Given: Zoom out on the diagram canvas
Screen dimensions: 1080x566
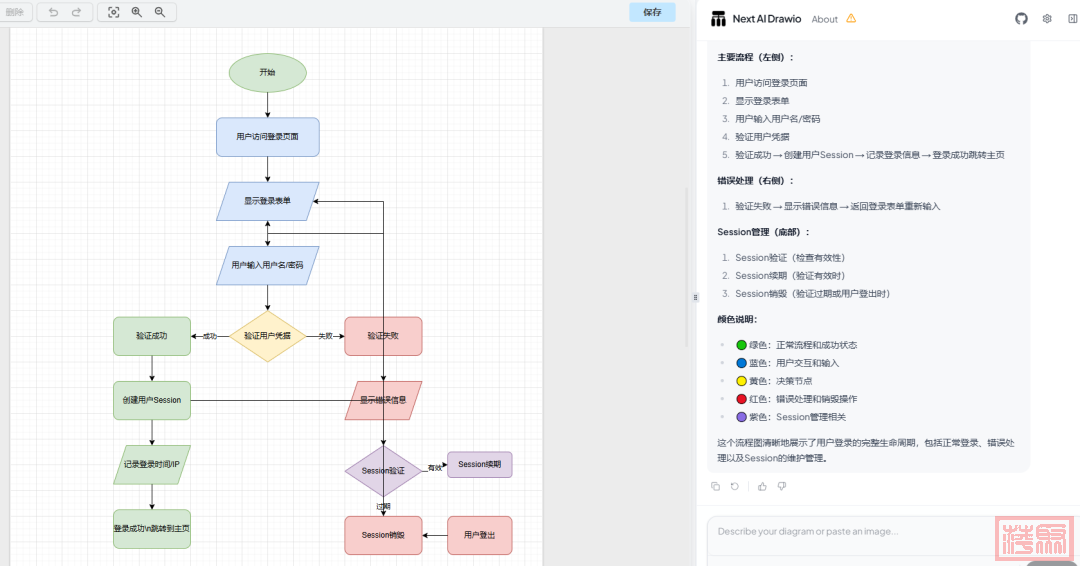Looking at the screenshot, I should (x=160, y=12).
